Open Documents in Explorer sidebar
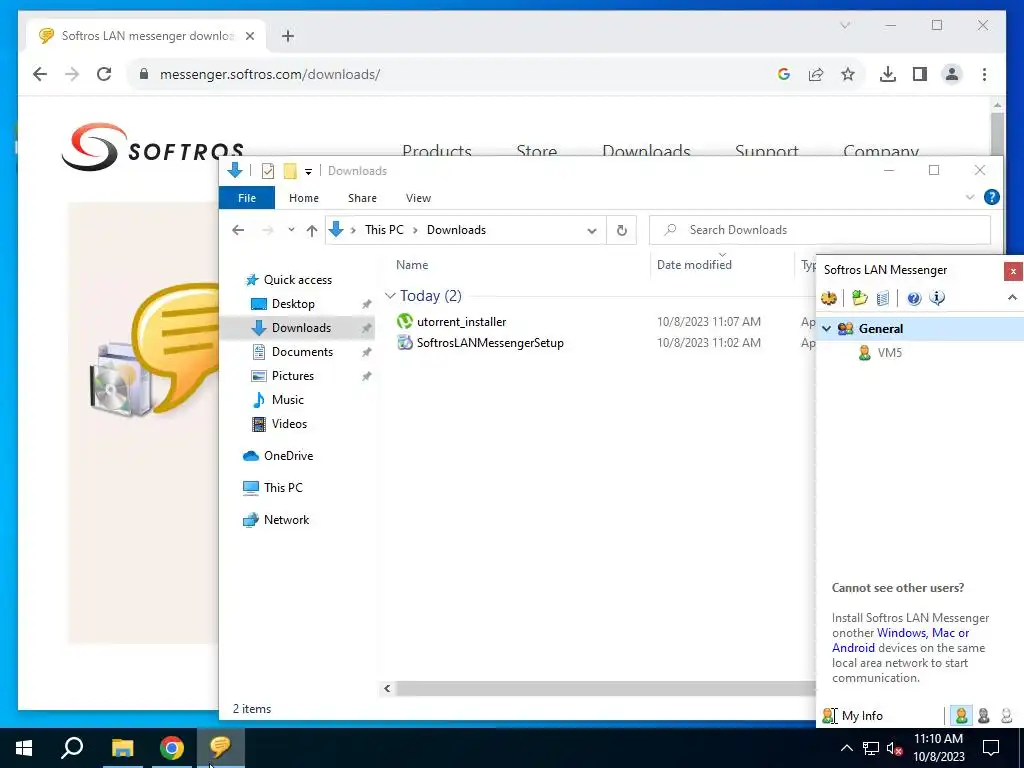Image resolution: width=1024 pixels, height=768 pixels. [x=302, y=352]
